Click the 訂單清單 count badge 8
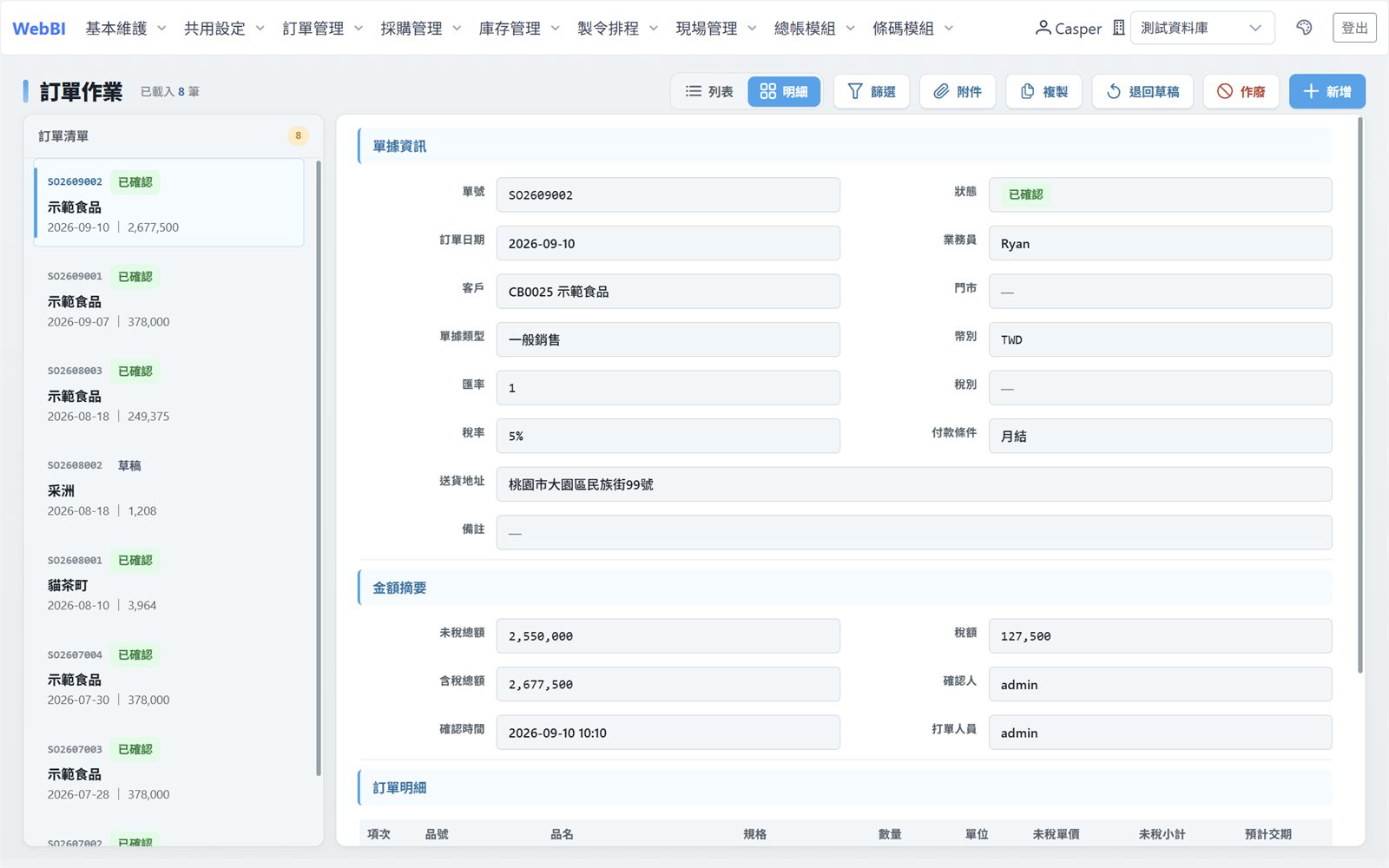Viewport: 1389px width, 868px height. click(x=298, y=135)
